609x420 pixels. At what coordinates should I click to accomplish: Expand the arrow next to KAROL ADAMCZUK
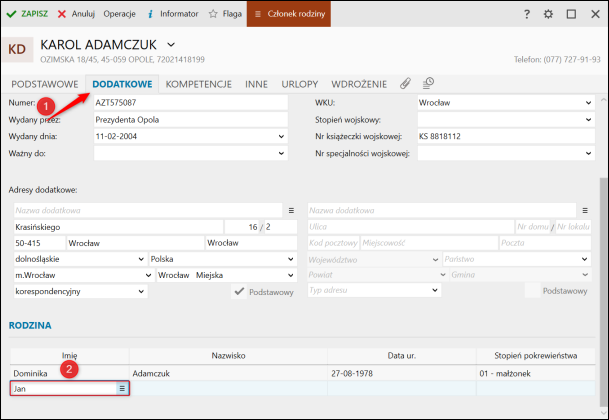pos(171,45)
